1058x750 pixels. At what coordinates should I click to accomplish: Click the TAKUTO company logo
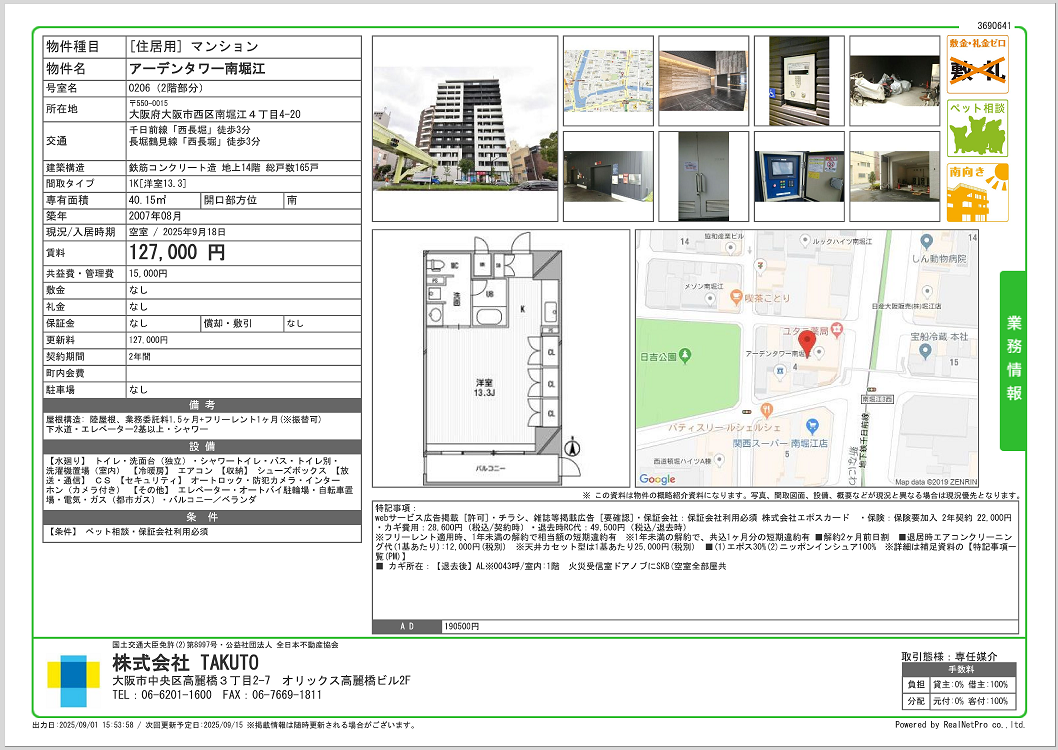tap(74, 681)
